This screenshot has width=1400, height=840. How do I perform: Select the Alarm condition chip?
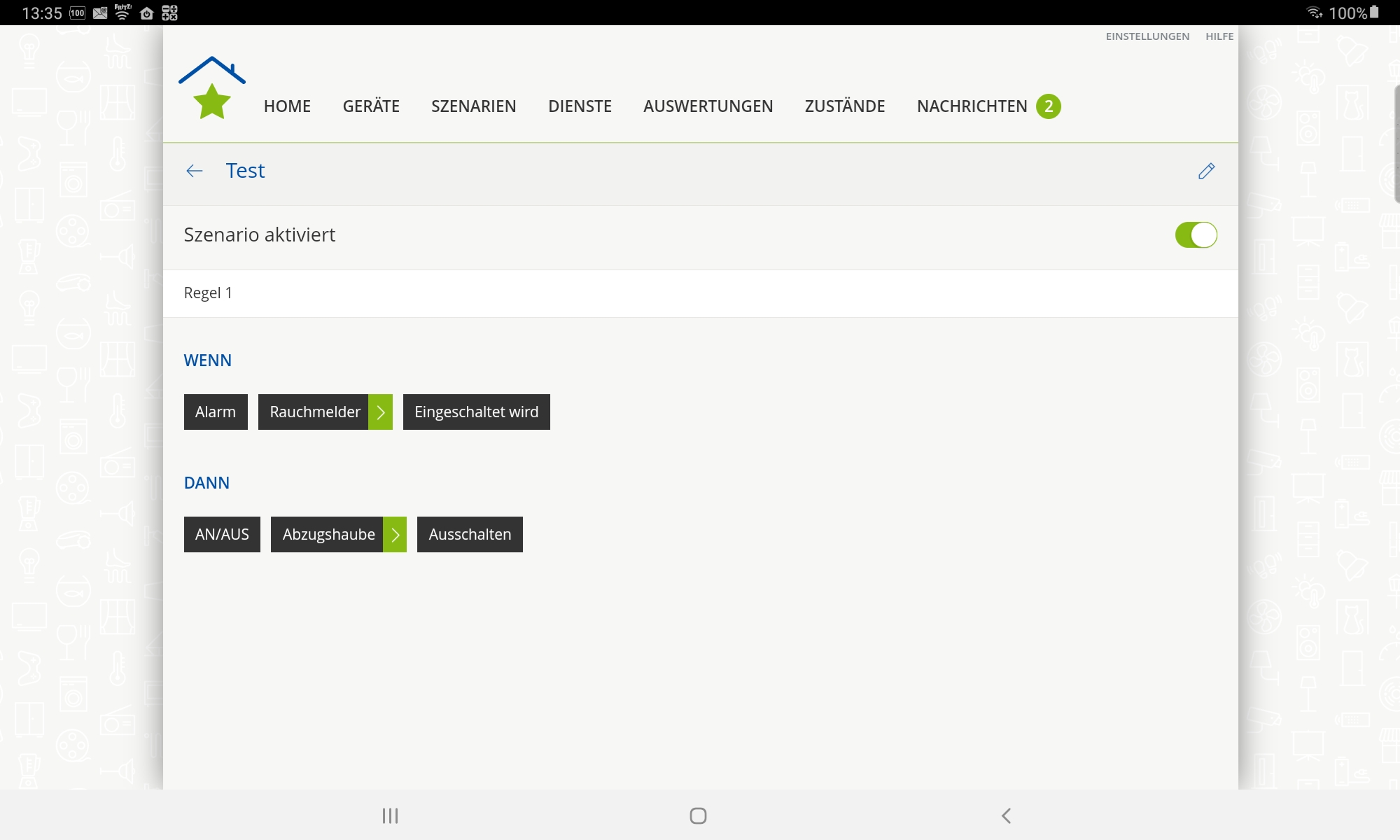coord(216,412)
